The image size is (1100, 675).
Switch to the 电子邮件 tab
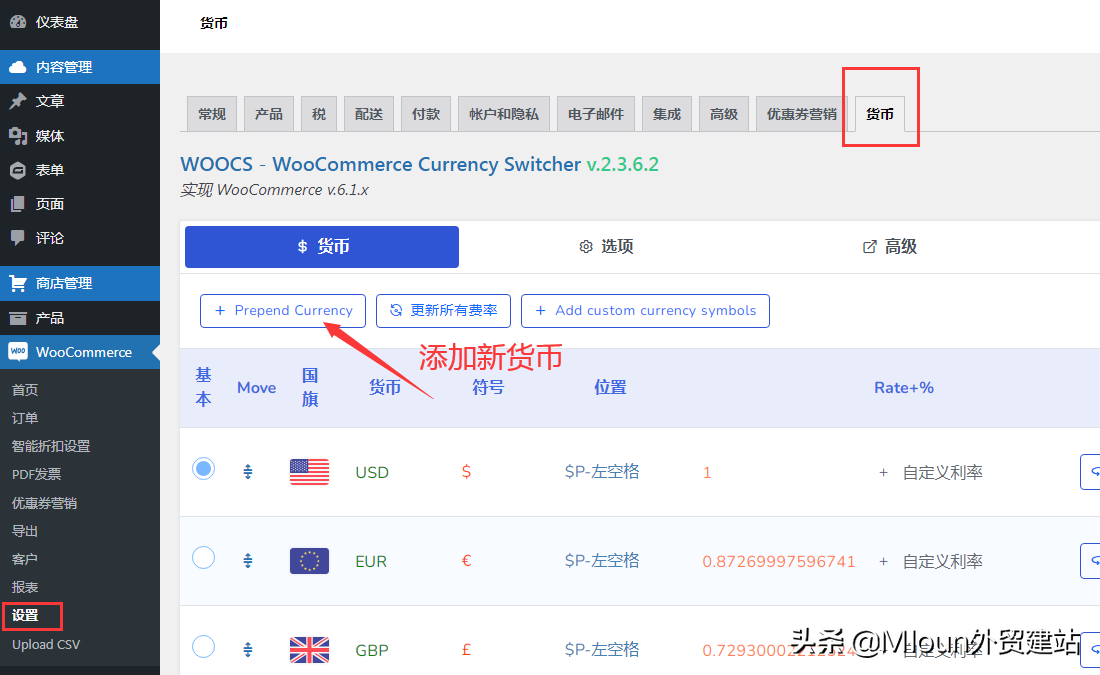click(596, 114)
